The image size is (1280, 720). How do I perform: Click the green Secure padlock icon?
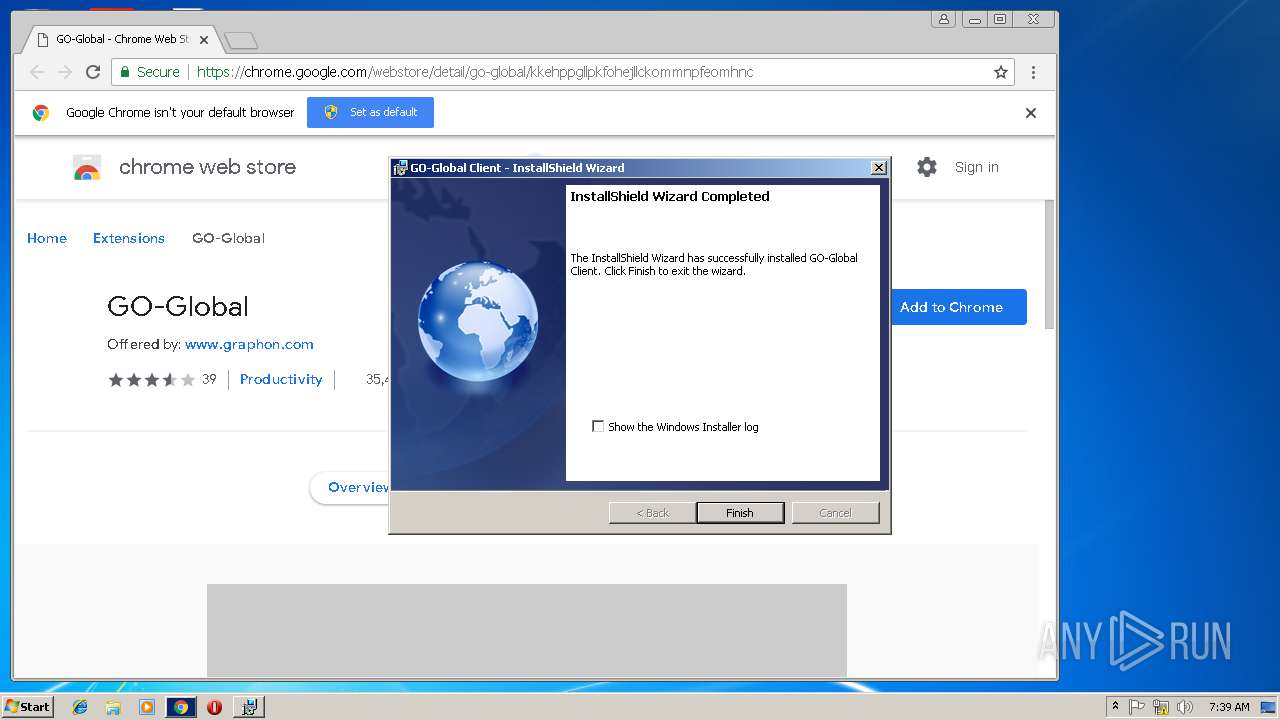[x=125, y=72]
